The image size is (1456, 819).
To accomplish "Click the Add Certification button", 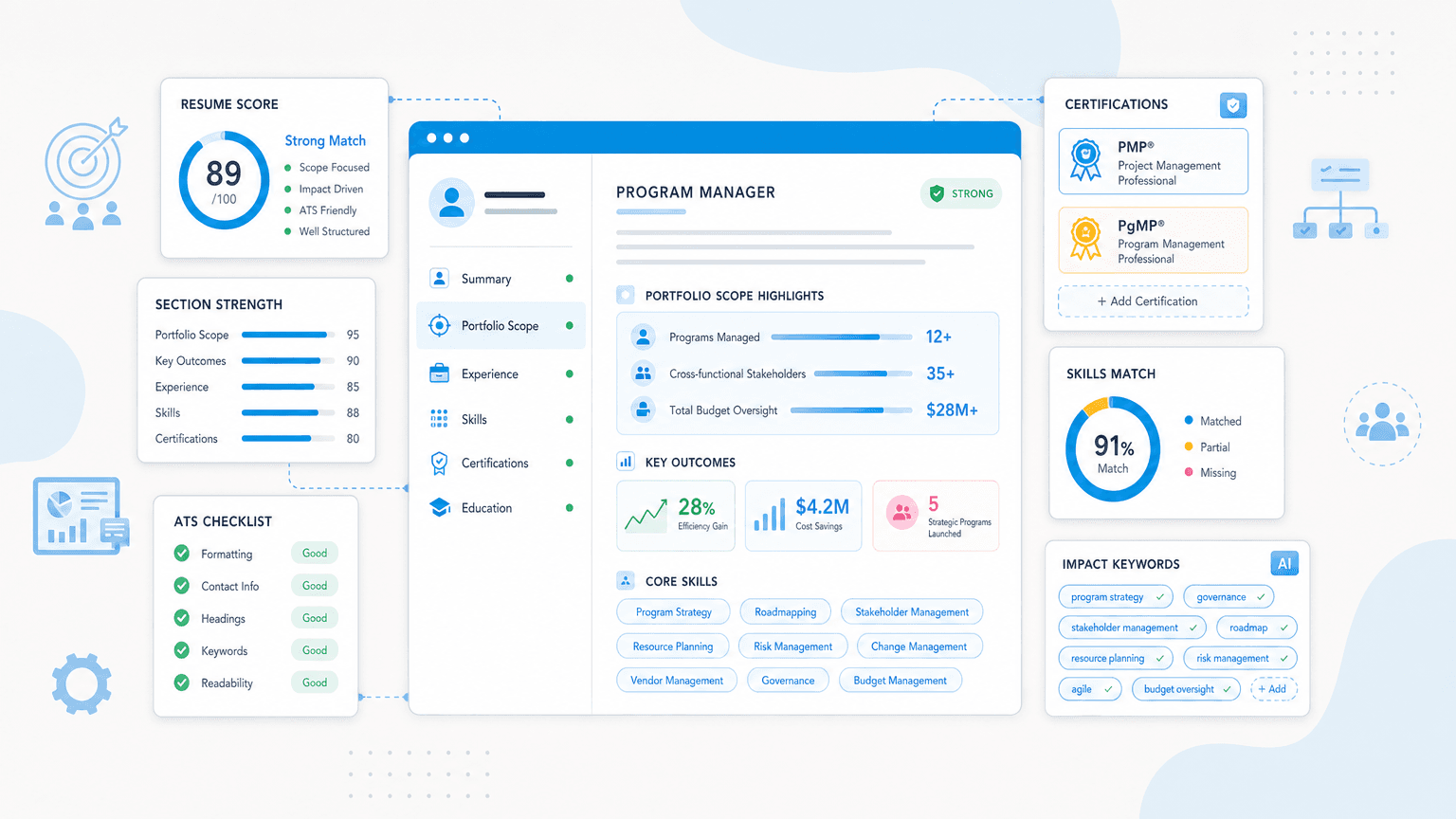I will tap(1153, 301).
